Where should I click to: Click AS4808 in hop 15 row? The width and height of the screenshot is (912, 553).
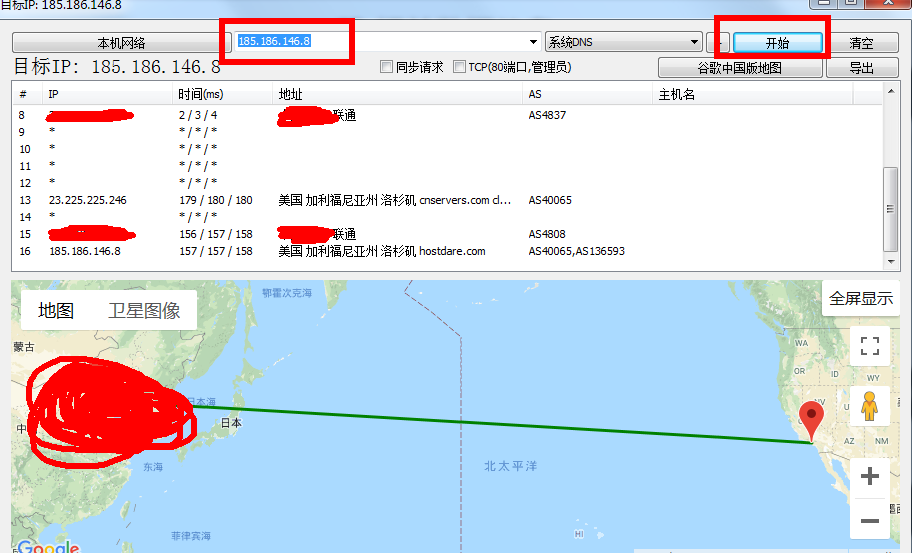tap(547, 234)
